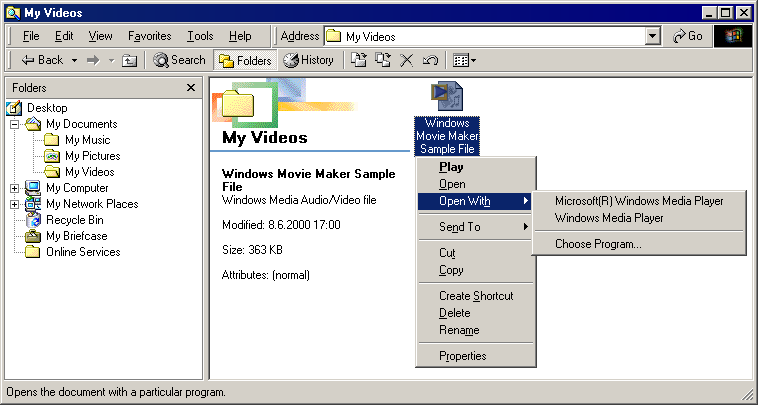
Task: Minimize the My Videos window
Action: (710, 13)
